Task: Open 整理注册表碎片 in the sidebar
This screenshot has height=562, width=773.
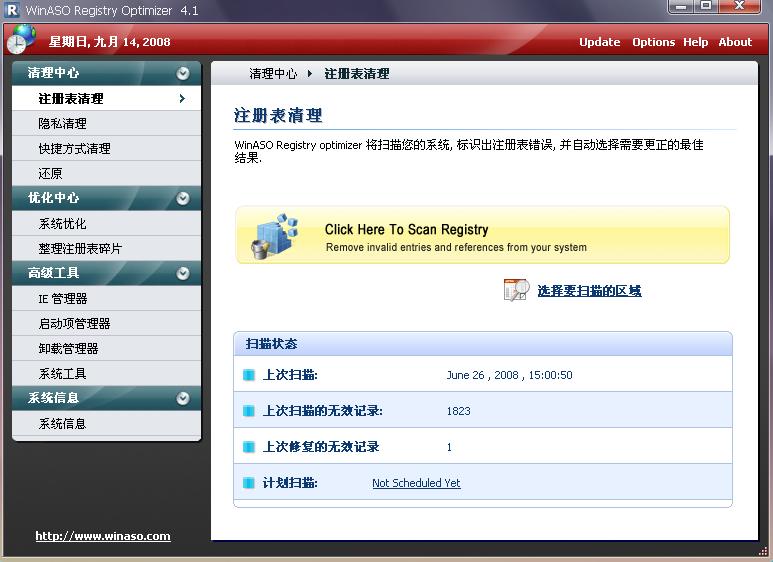Action: [x=106, y=248]
